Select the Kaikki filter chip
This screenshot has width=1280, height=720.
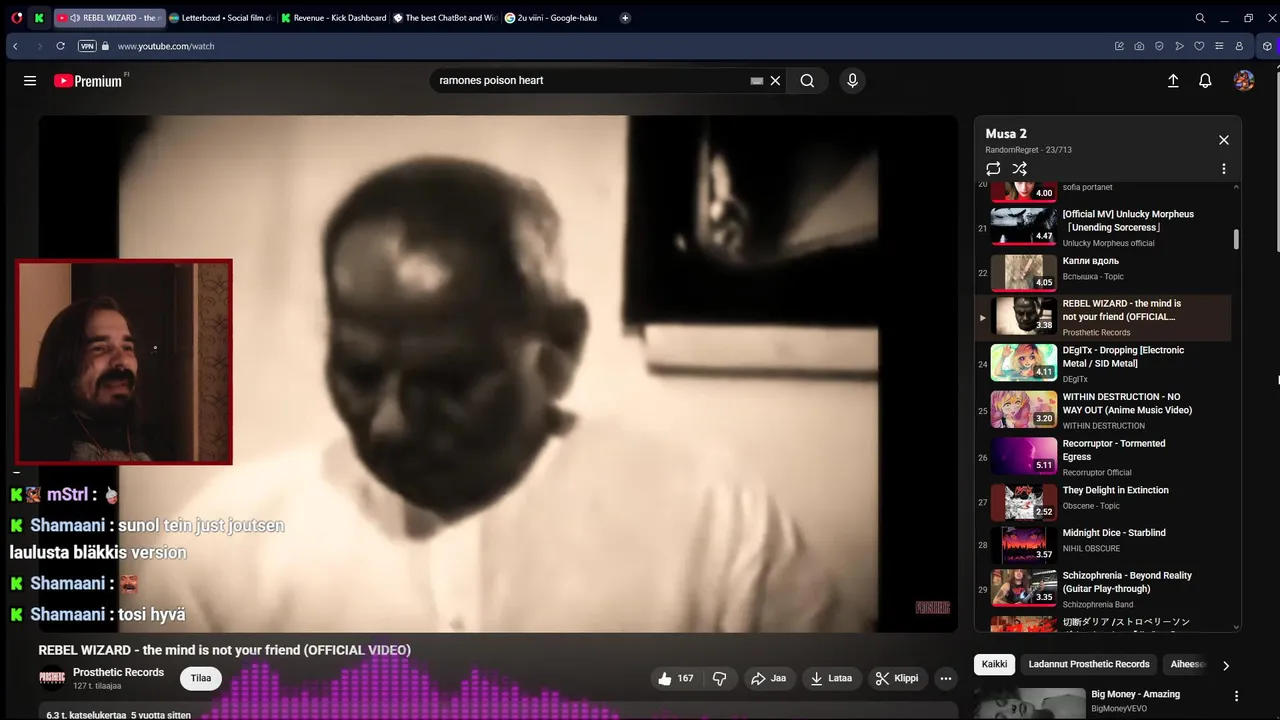pyautogui.click(x=994, y=664)
